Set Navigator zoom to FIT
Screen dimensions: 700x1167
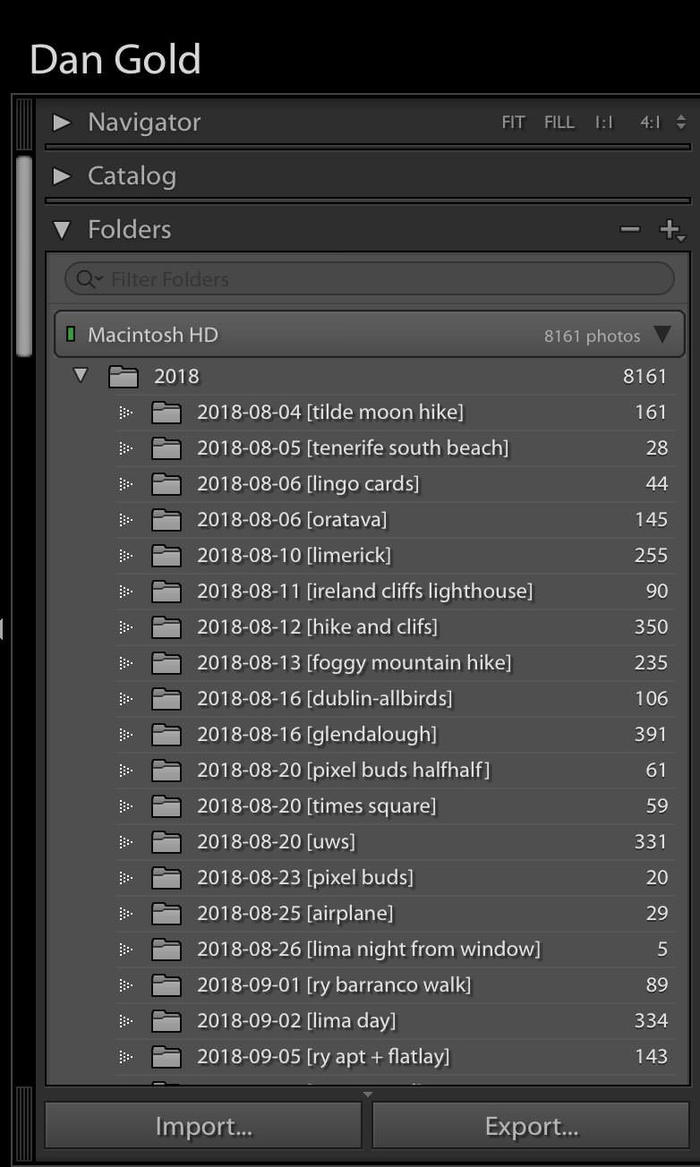click(513, 123)
